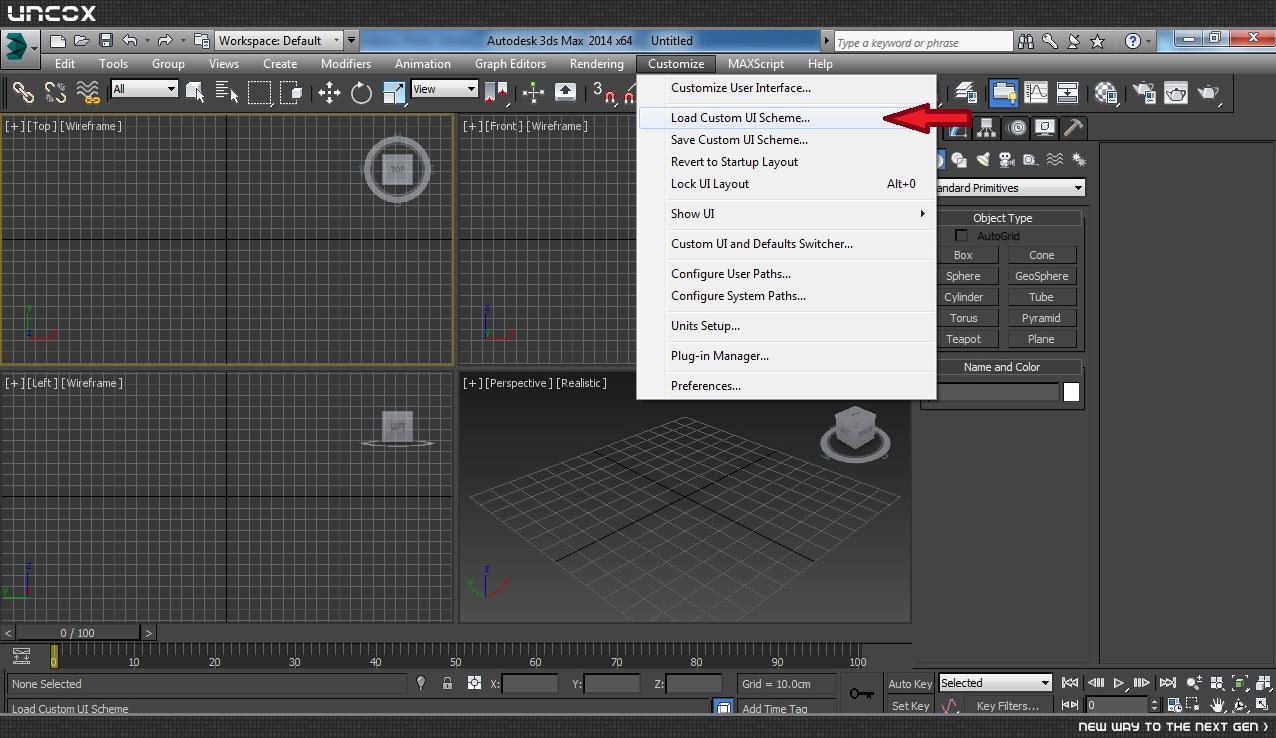Create a Teapot primitive button

pos(963,339)
